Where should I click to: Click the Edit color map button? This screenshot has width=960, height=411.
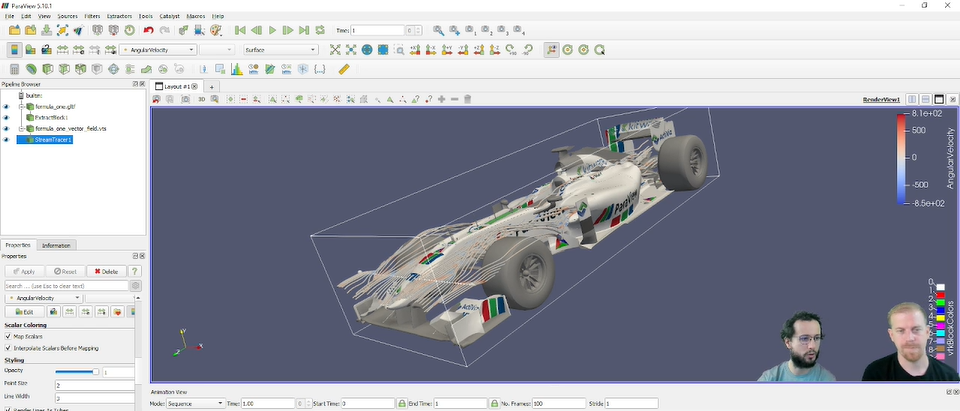(x=24, y=312)
